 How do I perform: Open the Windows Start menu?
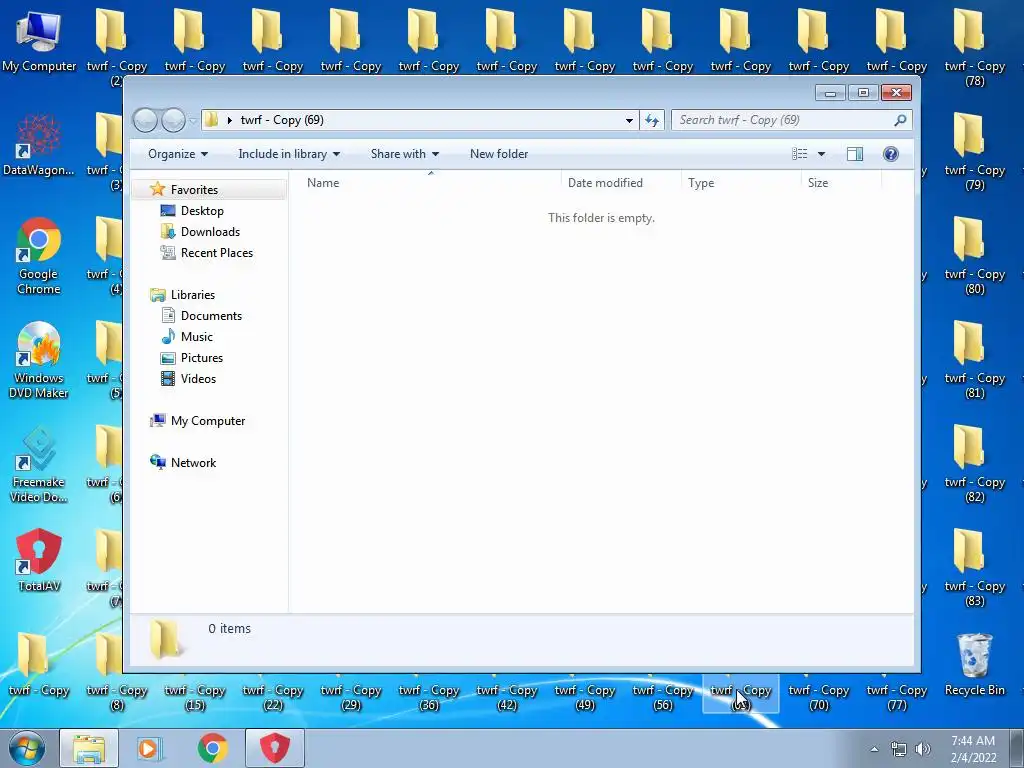pos(27,748)
